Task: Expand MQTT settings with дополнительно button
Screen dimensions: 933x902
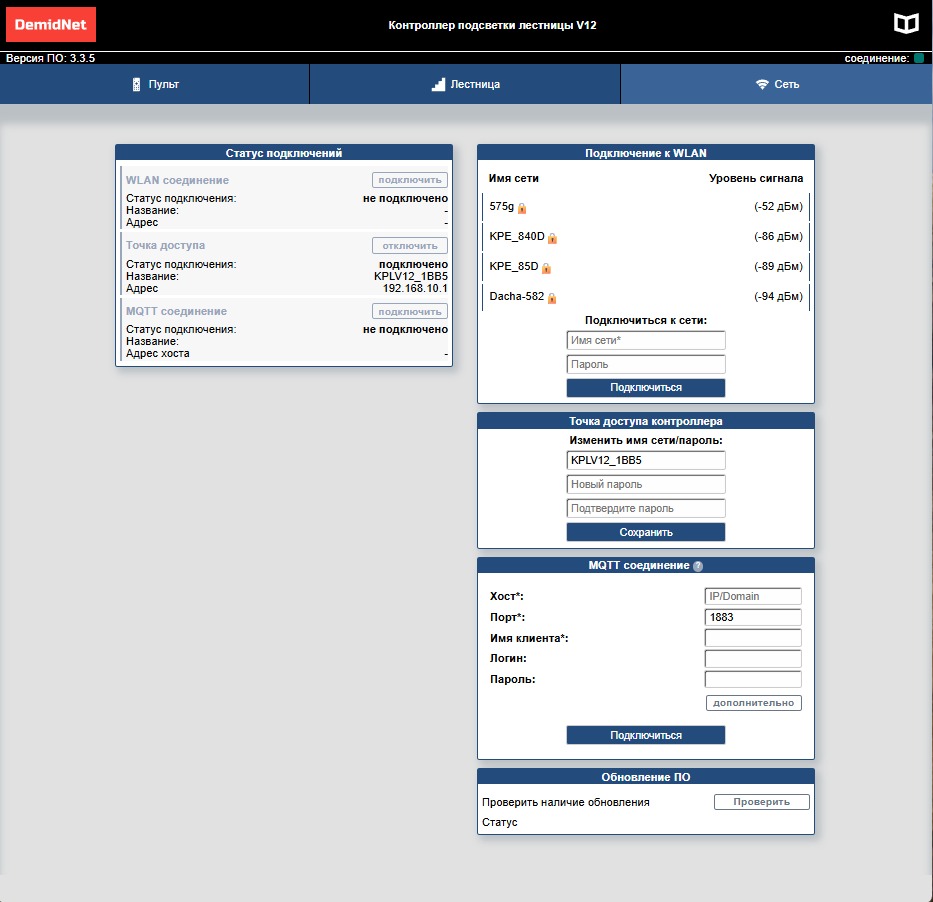Action: [x=753, y=703]
